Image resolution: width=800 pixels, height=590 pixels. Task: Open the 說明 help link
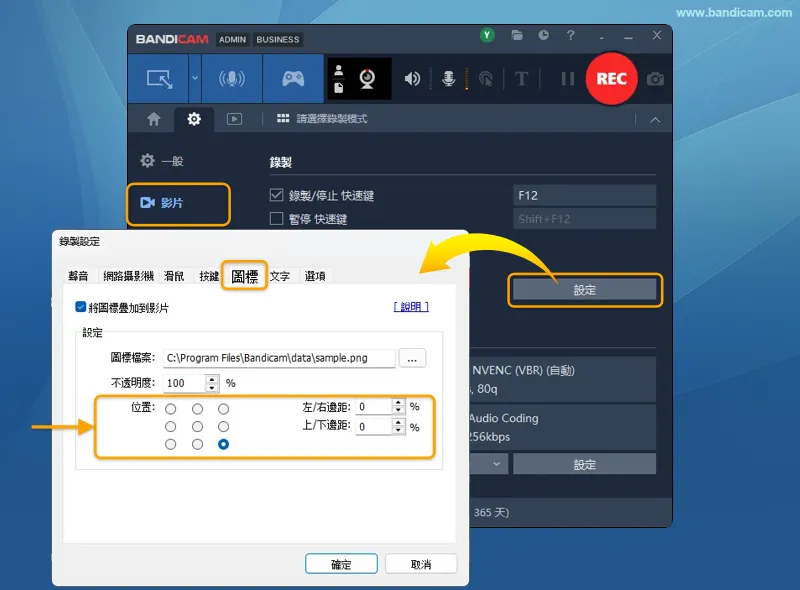tap(411, 307)
